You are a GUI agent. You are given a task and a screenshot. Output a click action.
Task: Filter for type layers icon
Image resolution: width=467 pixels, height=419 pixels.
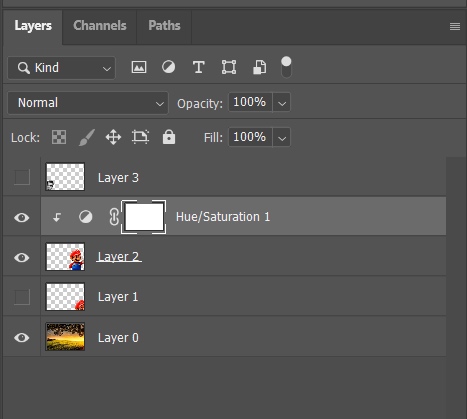[x=199, y=67]
